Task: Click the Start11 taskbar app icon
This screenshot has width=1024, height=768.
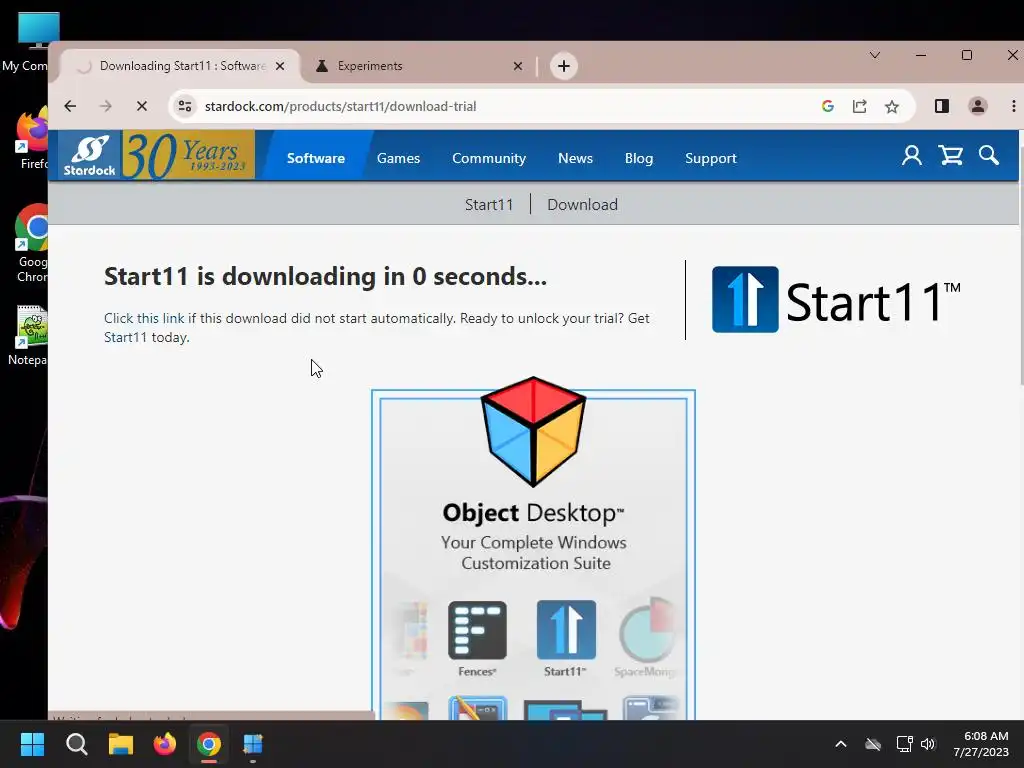Action: coord(253,744)
